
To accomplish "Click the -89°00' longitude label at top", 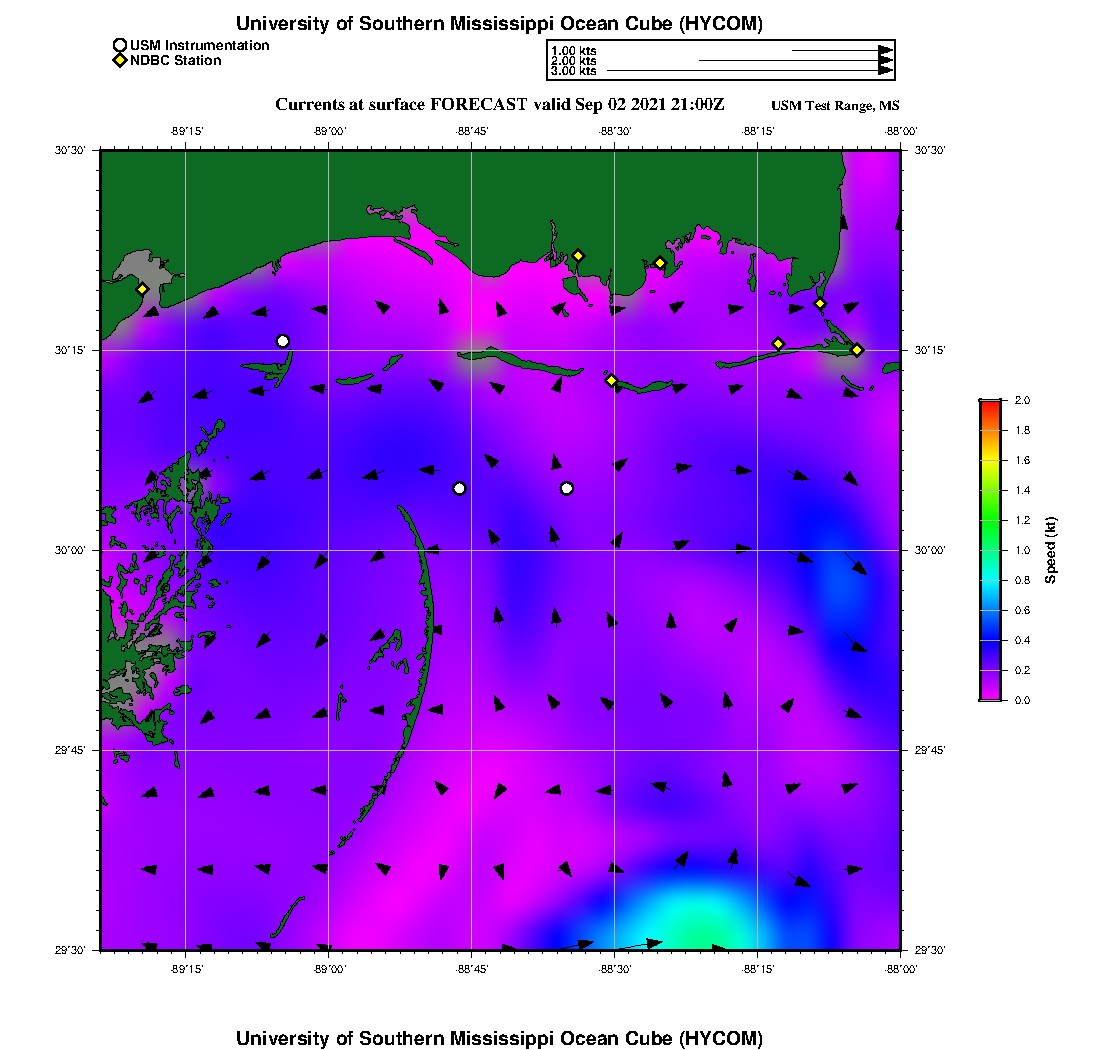I will click(329, 131).
